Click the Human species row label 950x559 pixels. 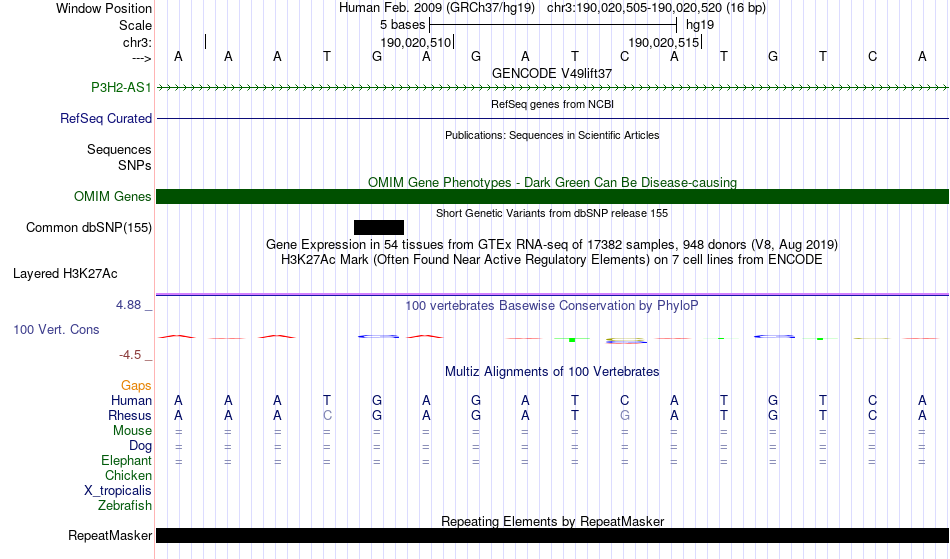coord(131,400)
